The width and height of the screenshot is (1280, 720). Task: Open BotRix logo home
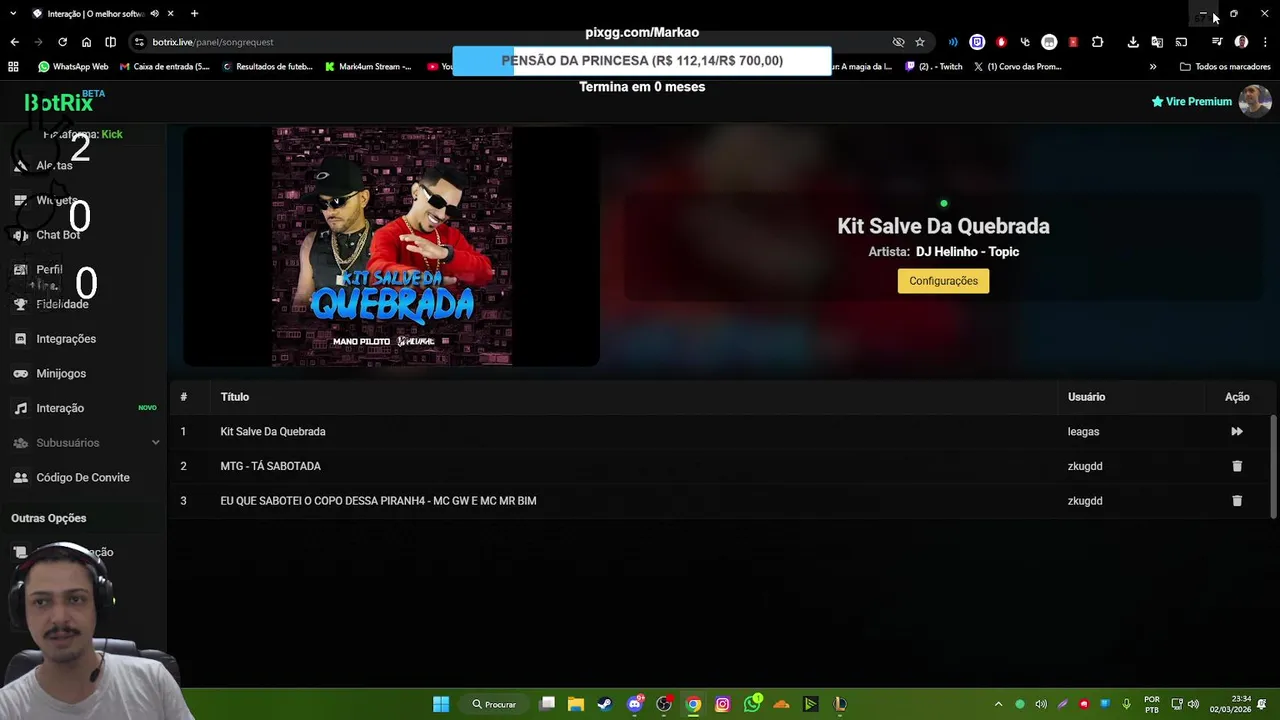click(x=60, y=102)
